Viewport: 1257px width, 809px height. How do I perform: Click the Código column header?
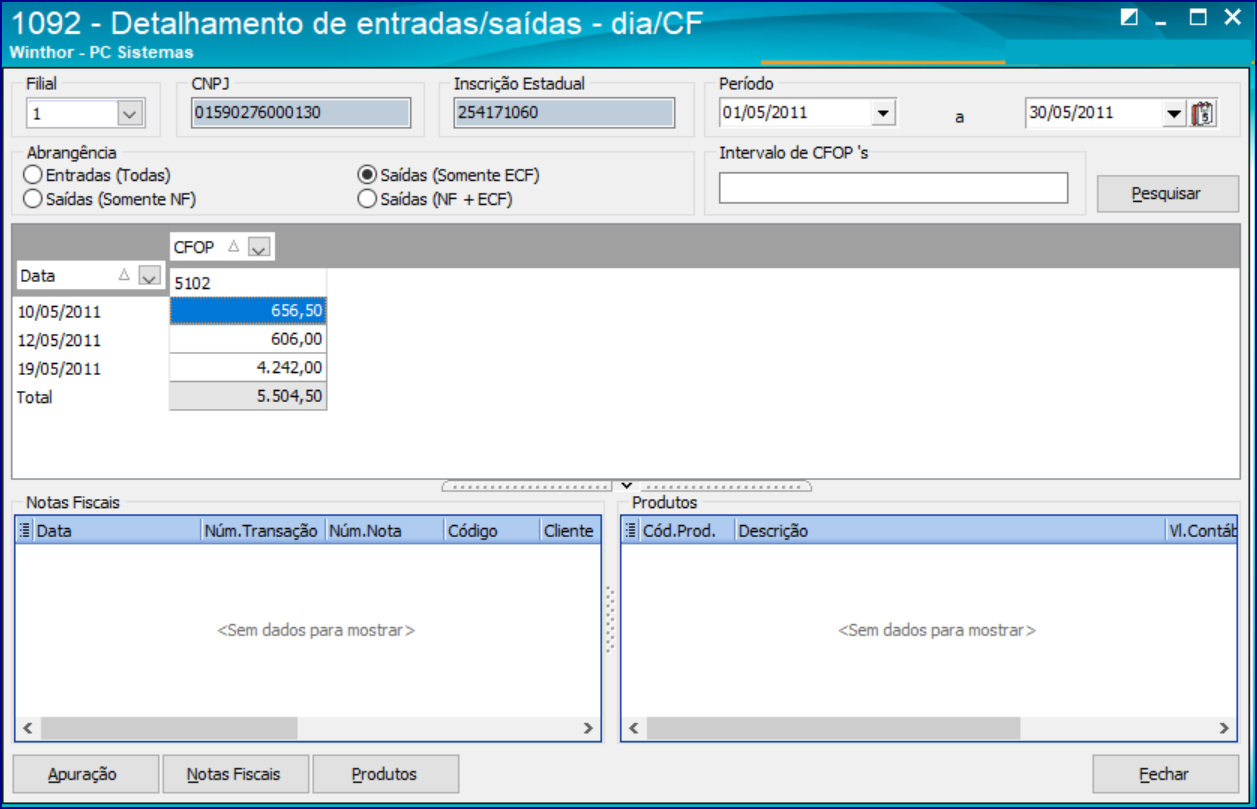coord(492,531)
